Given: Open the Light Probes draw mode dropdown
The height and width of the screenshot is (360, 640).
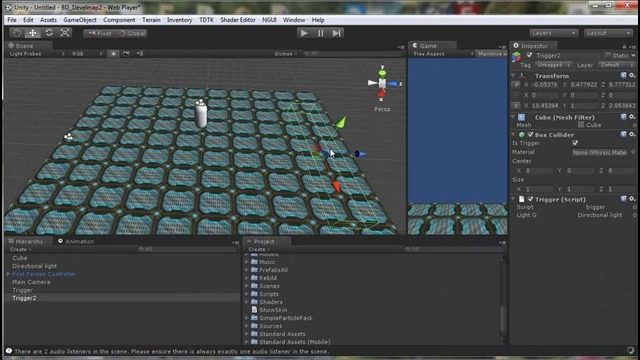Looking at the screenshot, I should point(37,54).
